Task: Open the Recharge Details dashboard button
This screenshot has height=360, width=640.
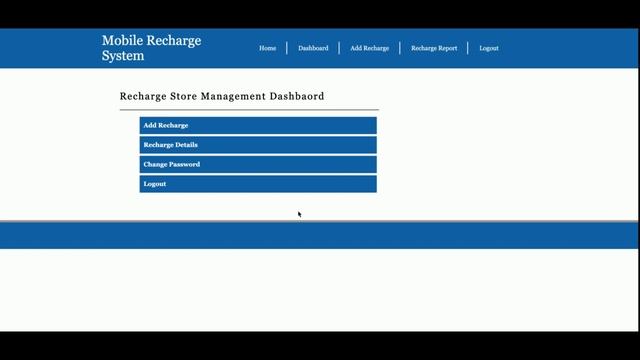Action: click(x=258, y=145)
